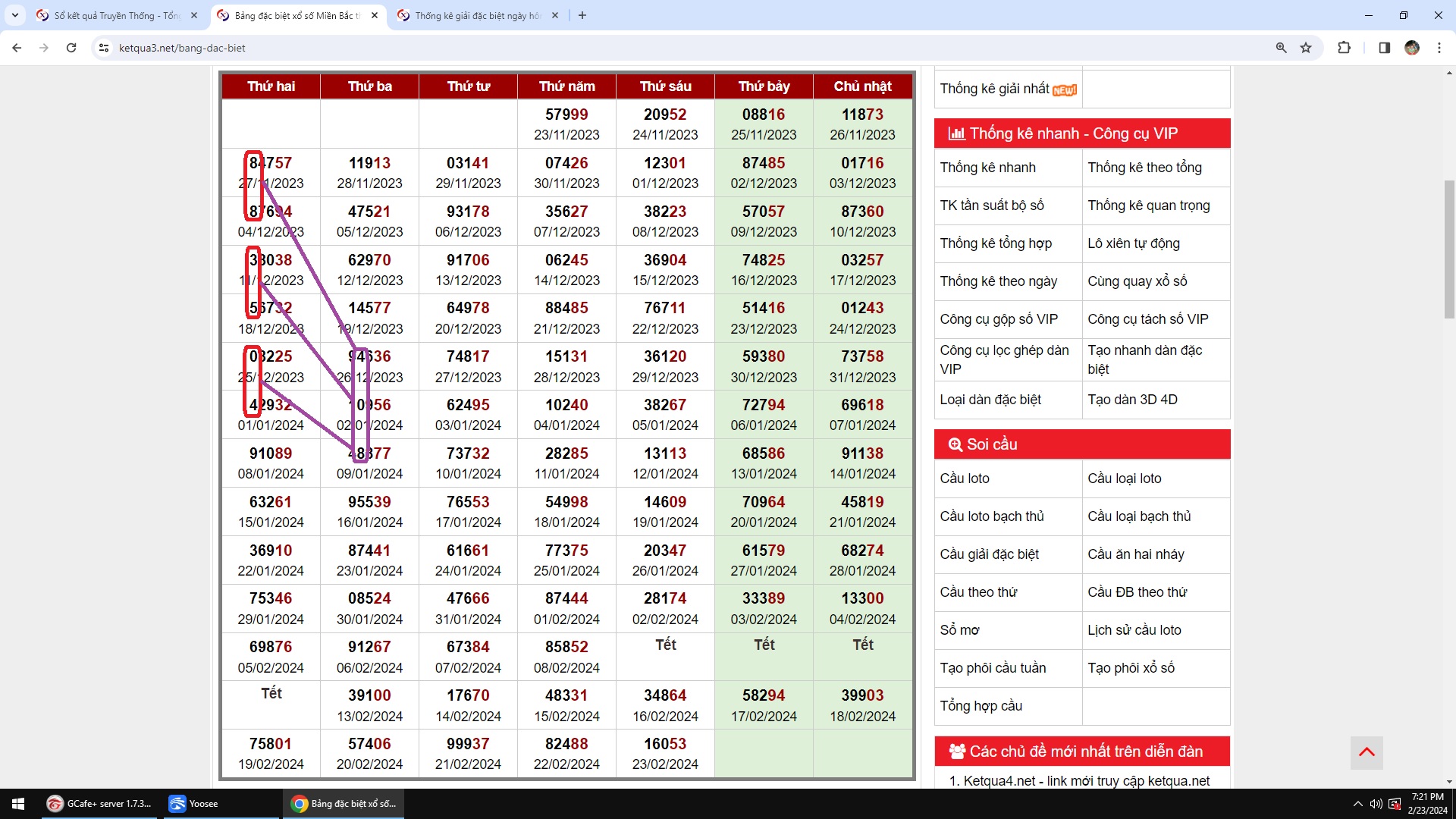Open the Thống kê theo tổng link

click(1144, 168)
